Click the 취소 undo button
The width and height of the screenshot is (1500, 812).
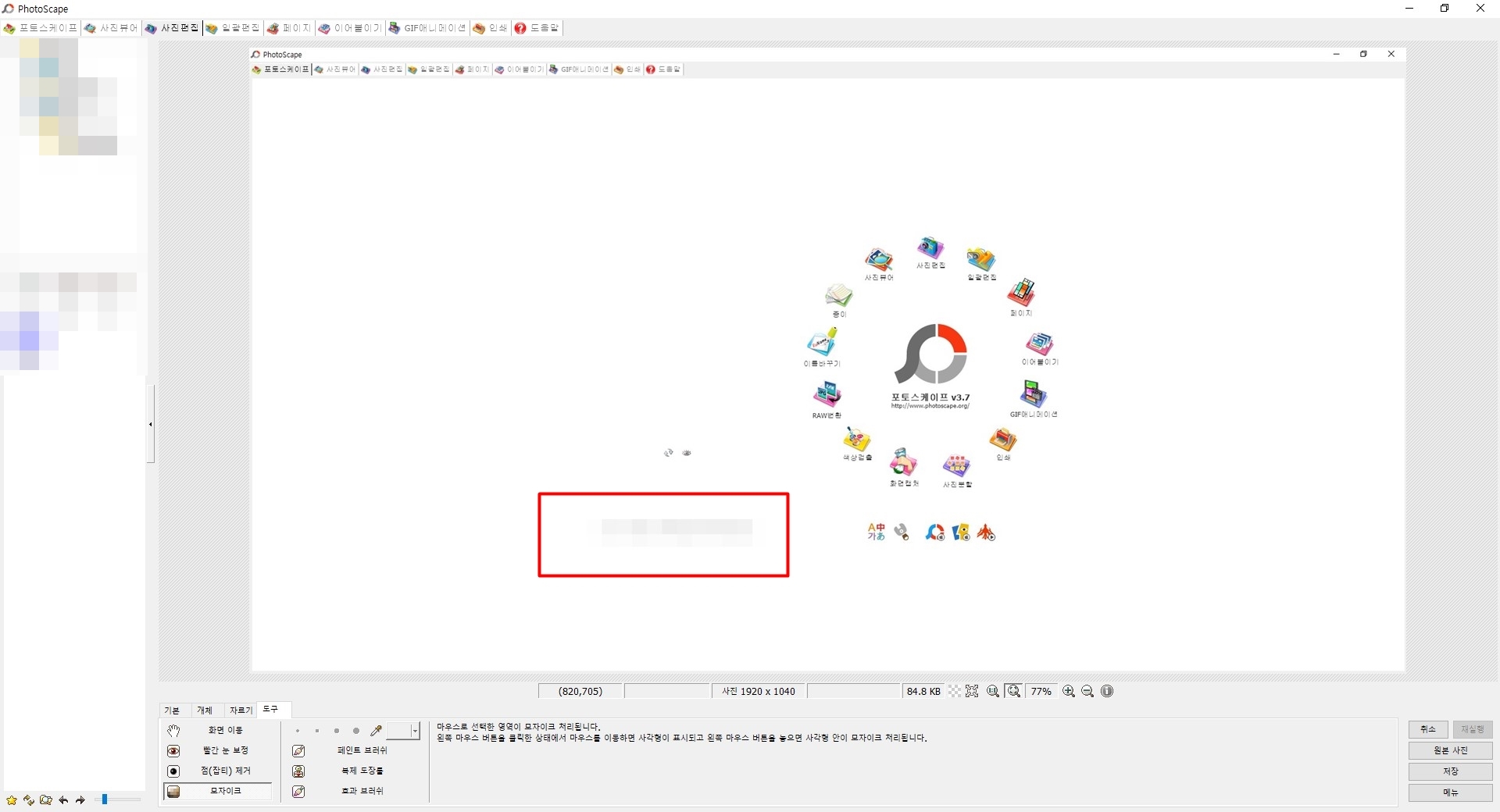pyautogui.click(x=1428, y=729)
